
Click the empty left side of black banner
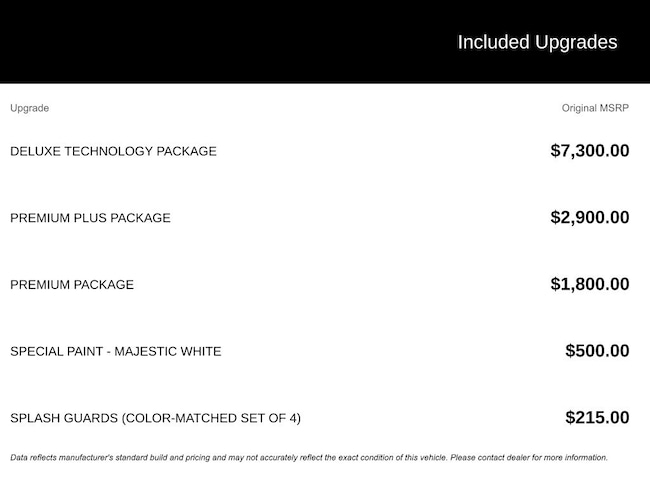point(150,42)
